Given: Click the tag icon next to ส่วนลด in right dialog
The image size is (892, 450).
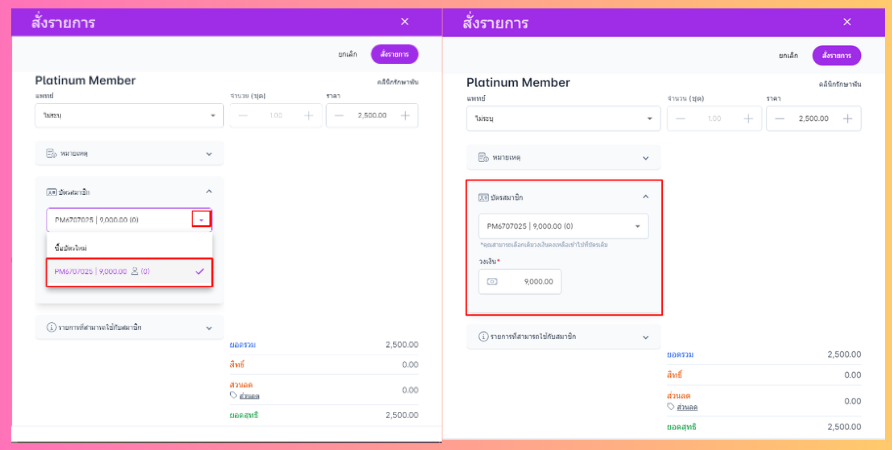Looking at the screenshot, I should (671, 407).
